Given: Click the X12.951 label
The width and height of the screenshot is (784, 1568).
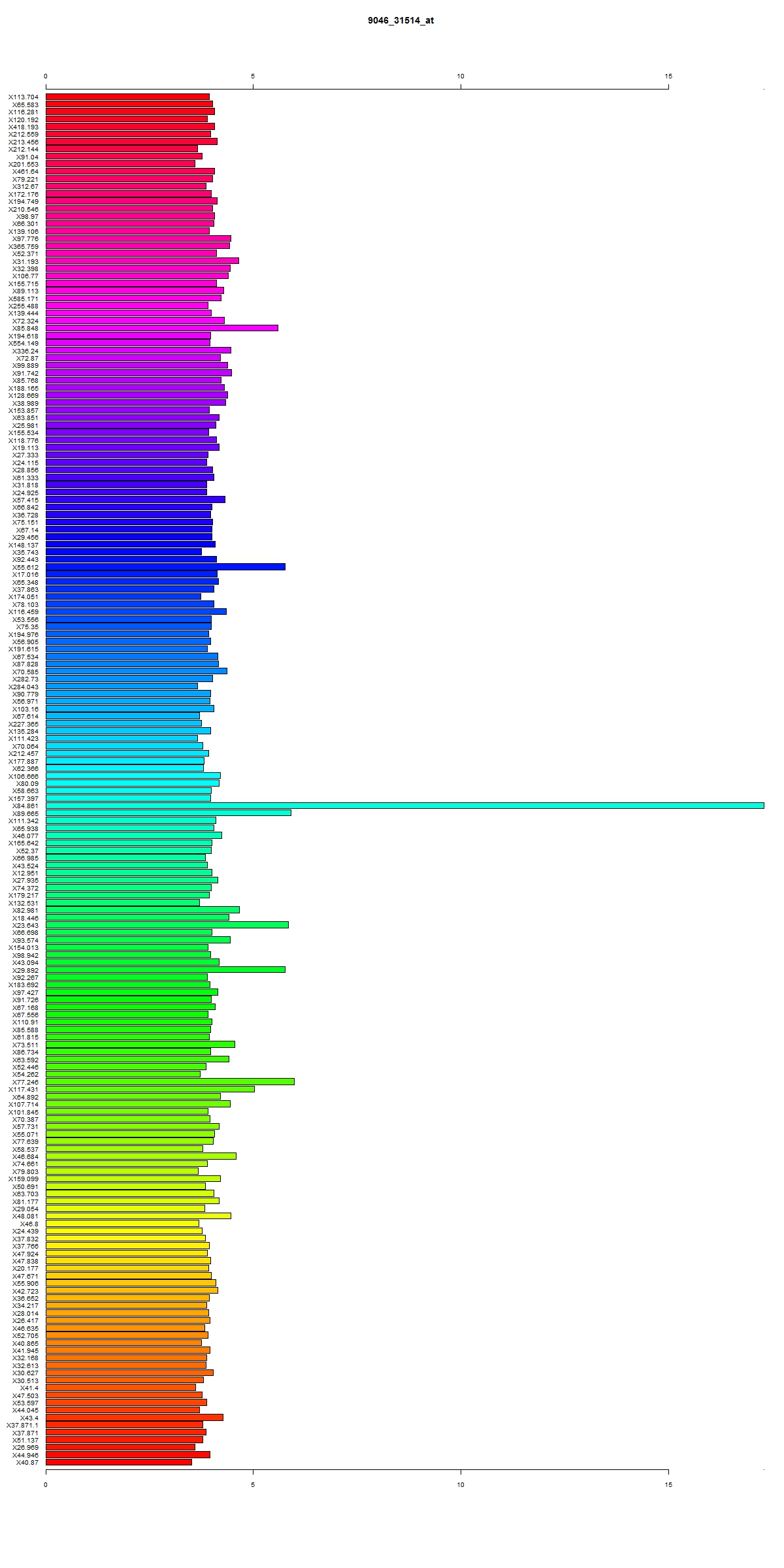Looking at the screenshot, I should point(25,873).
